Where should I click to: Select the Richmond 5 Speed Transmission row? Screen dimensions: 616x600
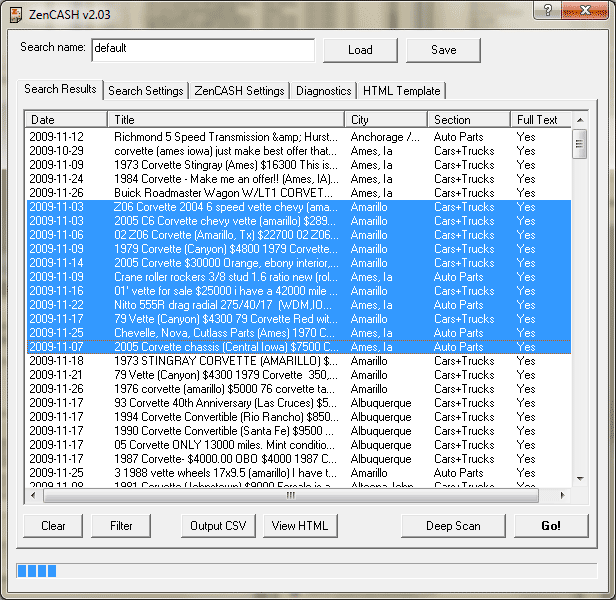point(225,137)
